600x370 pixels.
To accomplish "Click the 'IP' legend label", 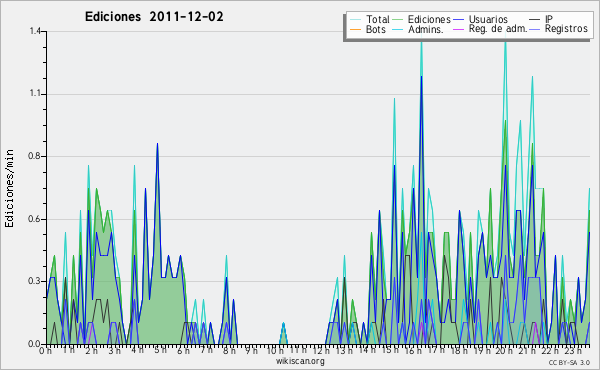I will (549, 19).
